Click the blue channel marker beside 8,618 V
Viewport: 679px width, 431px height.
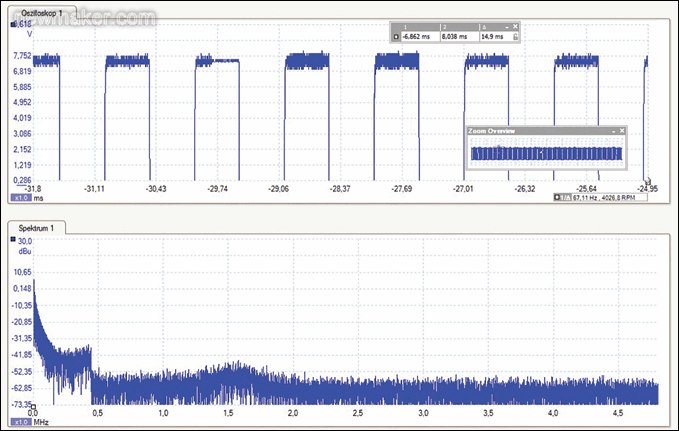pyautogui.click(x=13, y=26)
